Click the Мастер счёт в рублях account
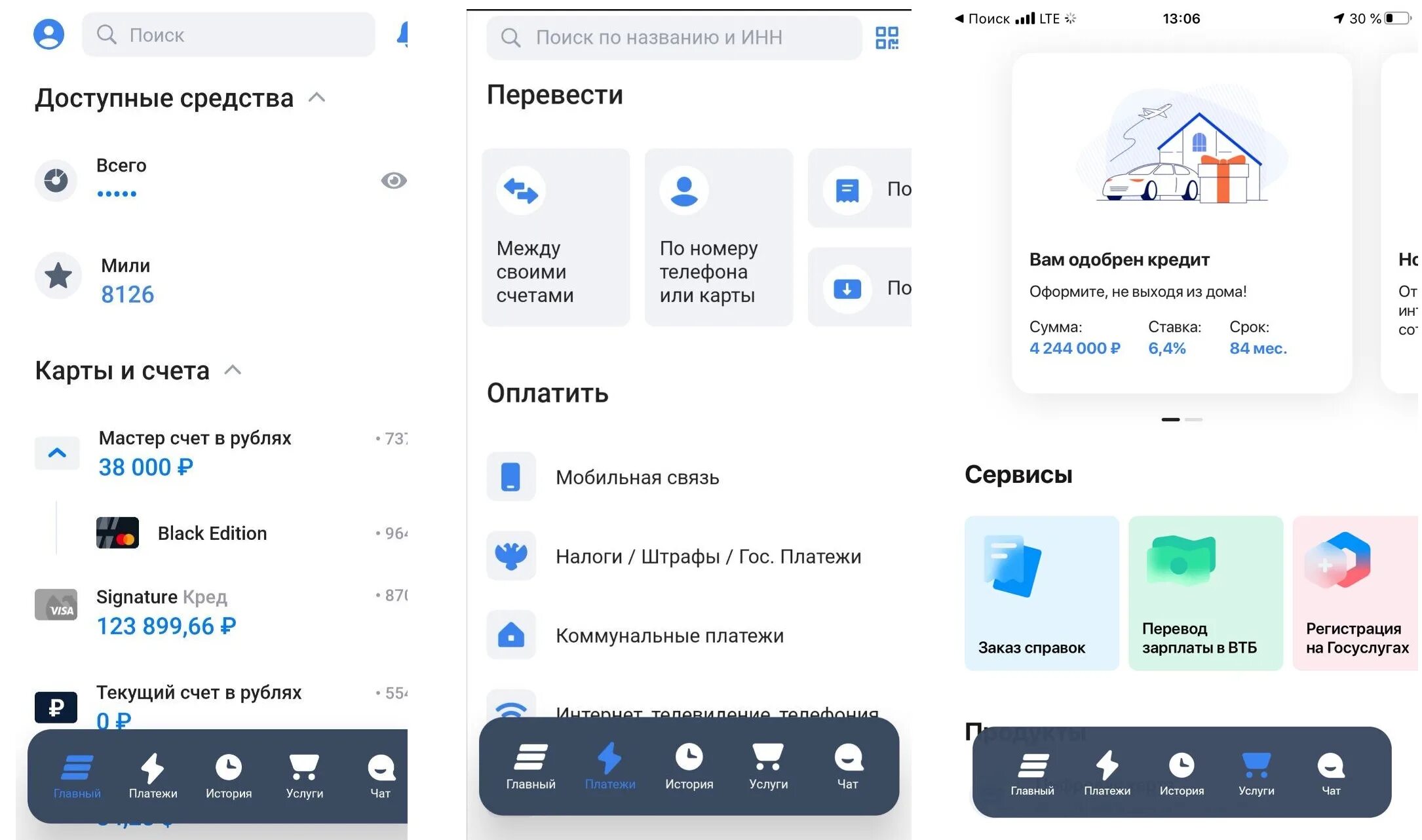The height and width of the screenshot is (840, 1422). pos(211,450)
